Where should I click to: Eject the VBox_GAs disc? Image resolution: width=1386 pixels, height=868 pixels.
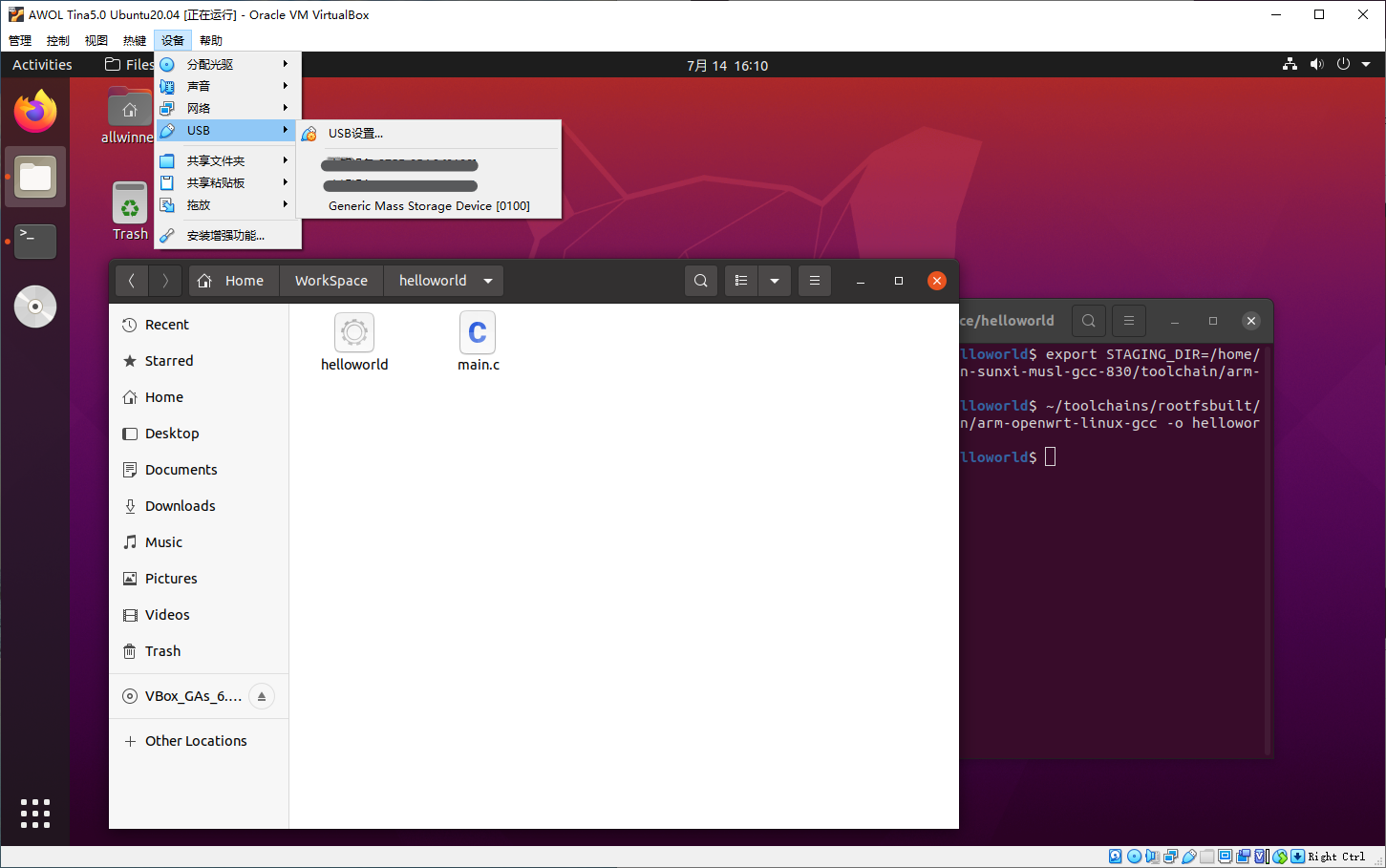[x=262, y=696]
